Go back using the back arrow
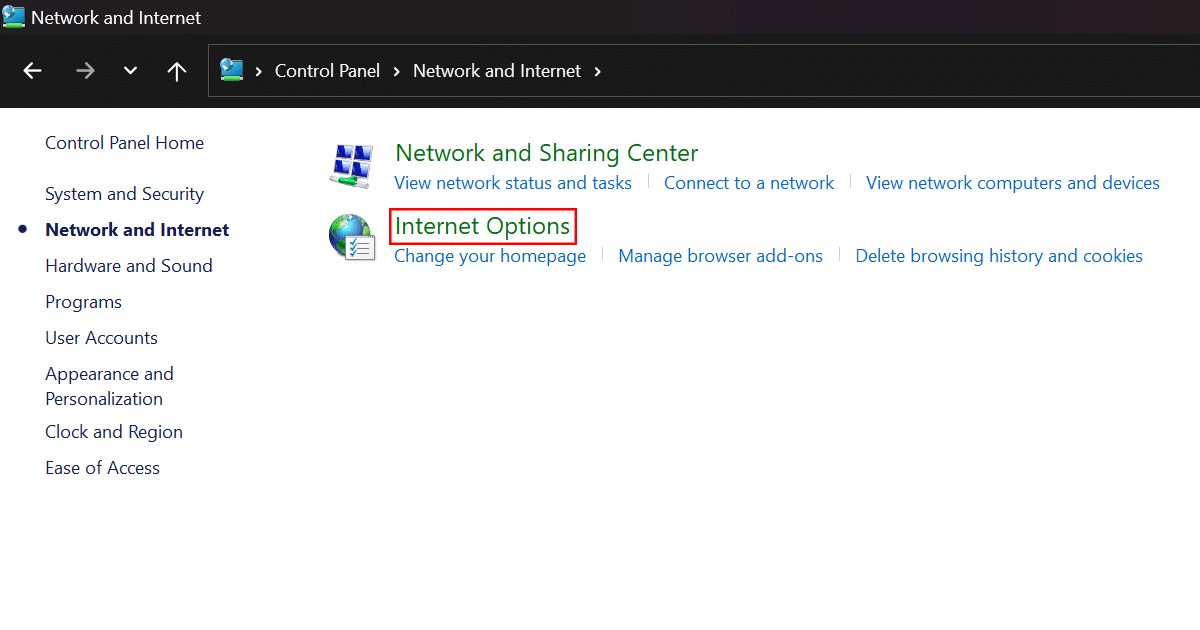The image size is (1200, 630). pos(33,71)
